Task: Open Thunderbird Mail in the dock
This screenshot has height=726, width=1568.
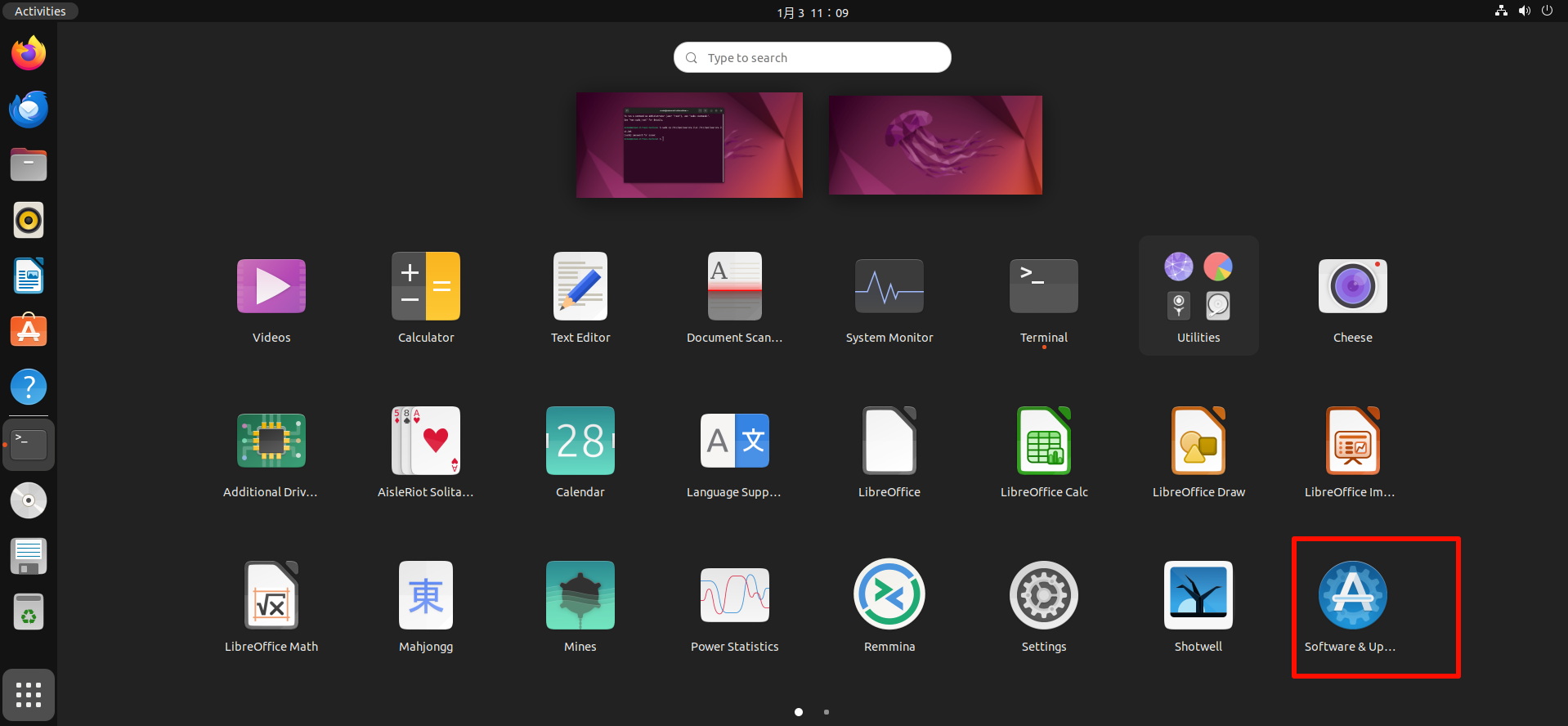Action: [29, 109]
